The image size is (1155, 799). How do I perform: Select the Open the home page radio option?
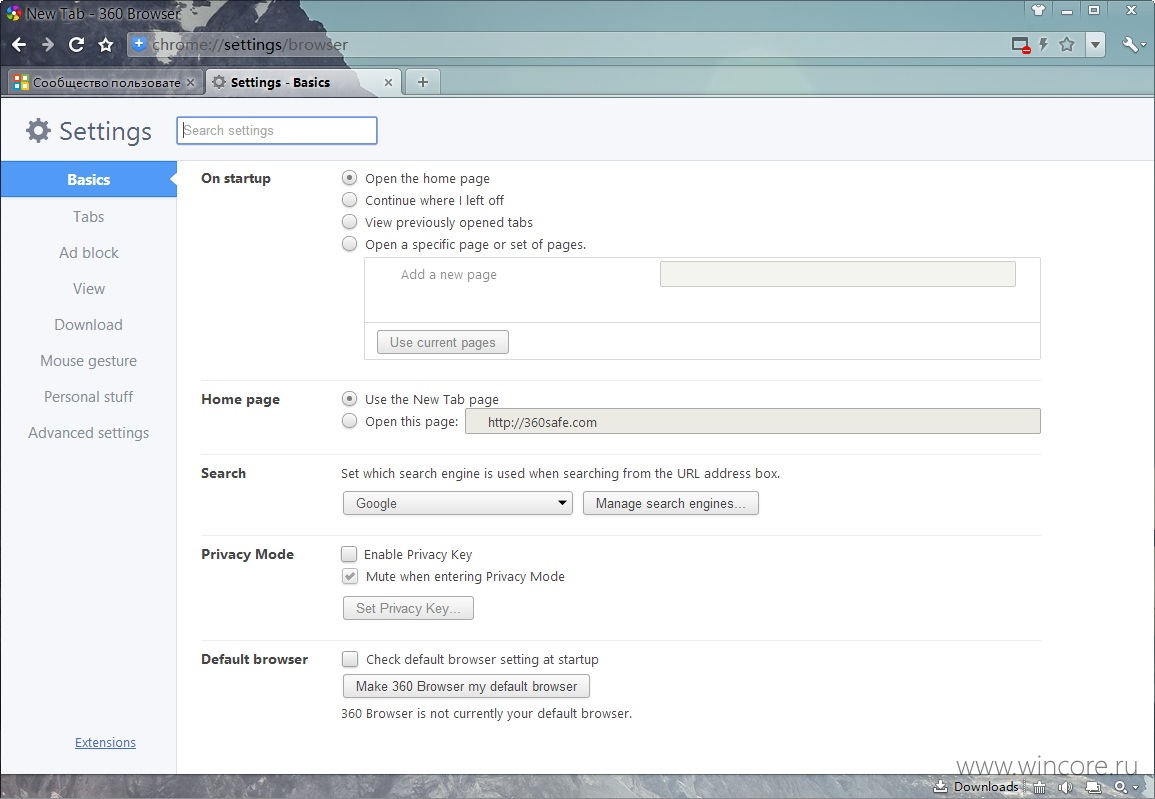(350, 178)
